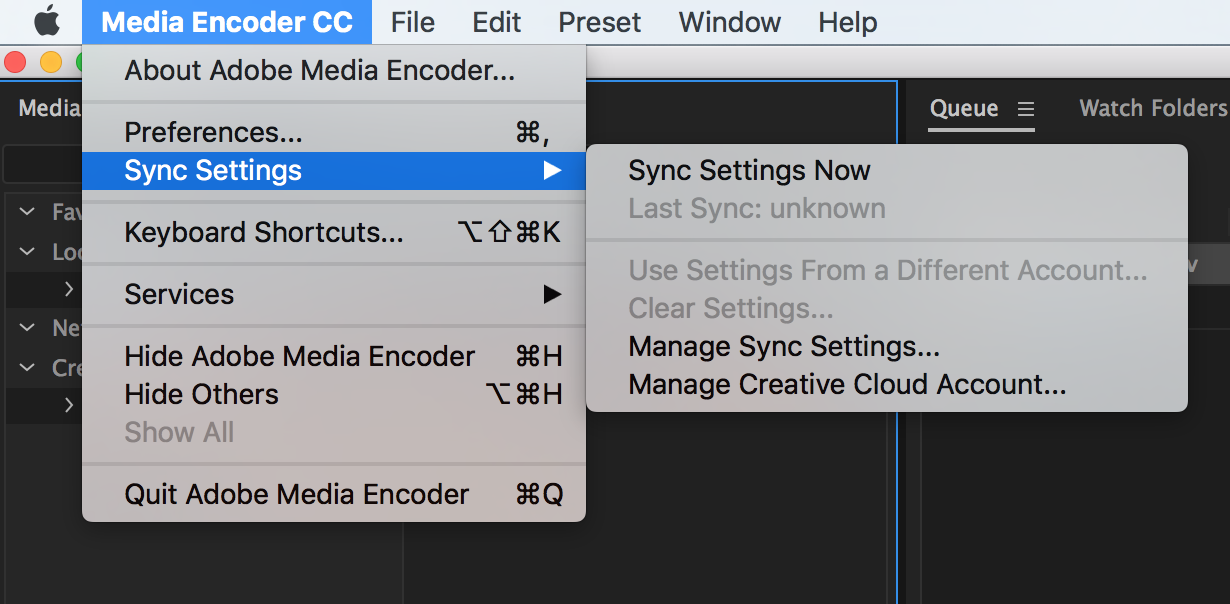Select the Queue tab
This screenshot has height=604, width=1230.
(963, 108)
